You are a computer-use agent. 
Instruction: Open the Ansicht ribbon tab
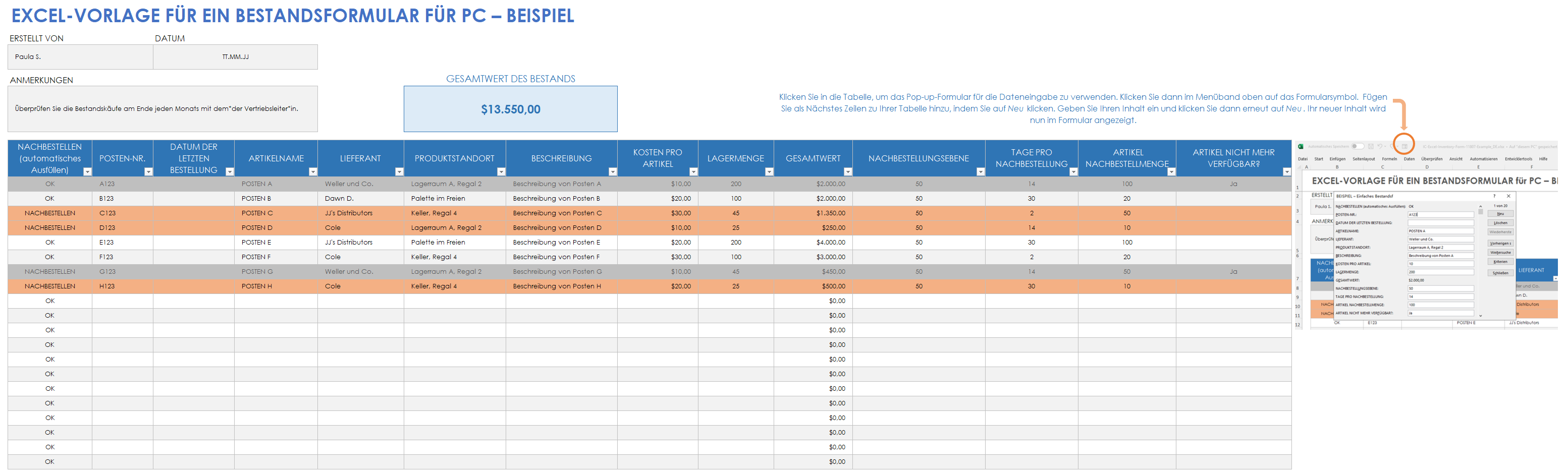[1456, 159]
